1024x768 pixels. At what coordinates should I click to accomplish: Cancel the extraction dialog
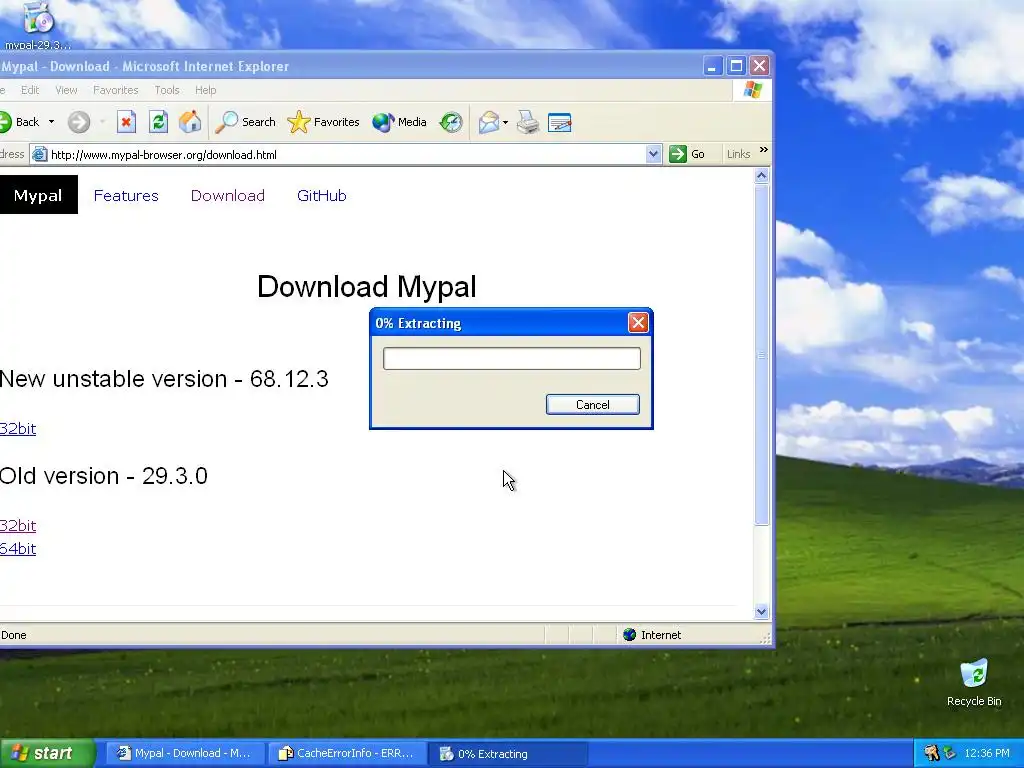pyautogui.click(x=592, y=404)
